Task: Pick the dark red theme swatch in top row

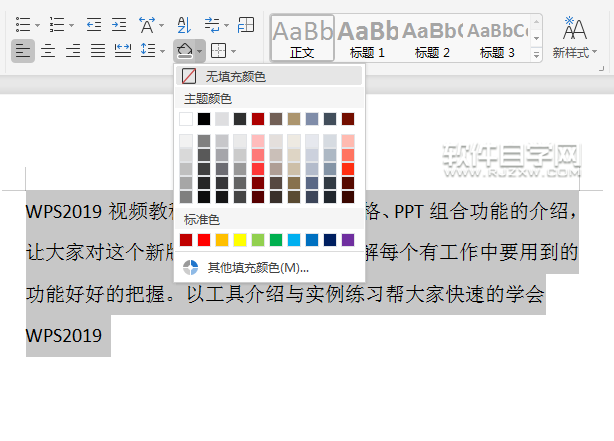Action: 258,119
